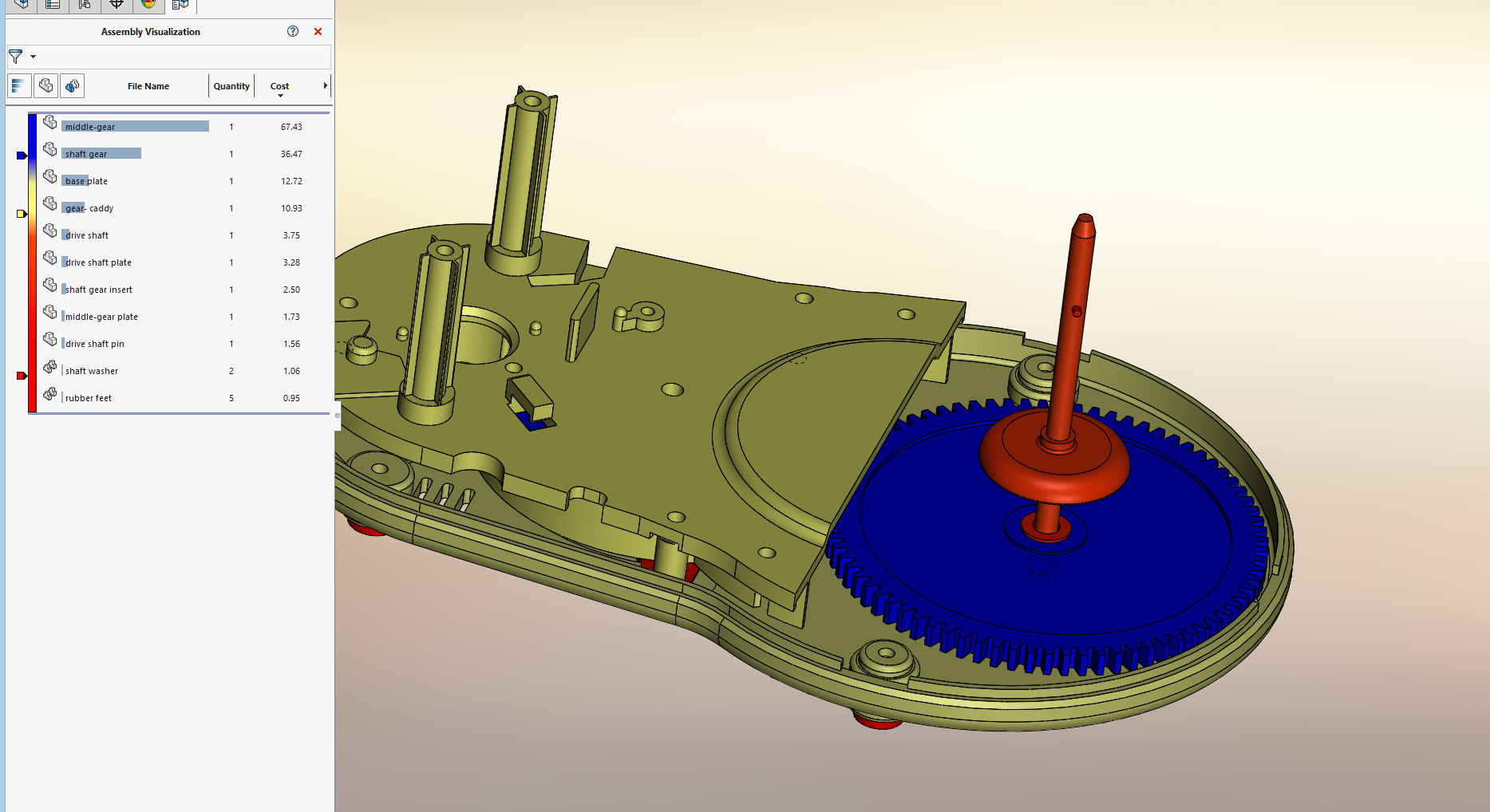Click the middle-gear part icon
This screenshot has width=1490, height=812.
tap(49, 122)
